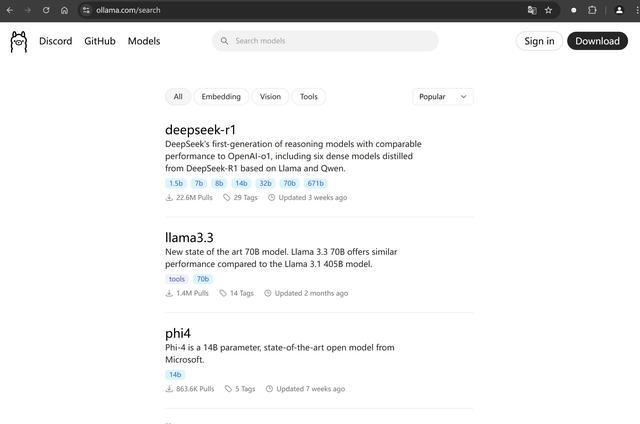
Task: Click the phi4 description mentioning Microsoft
Action: point(280,354)
